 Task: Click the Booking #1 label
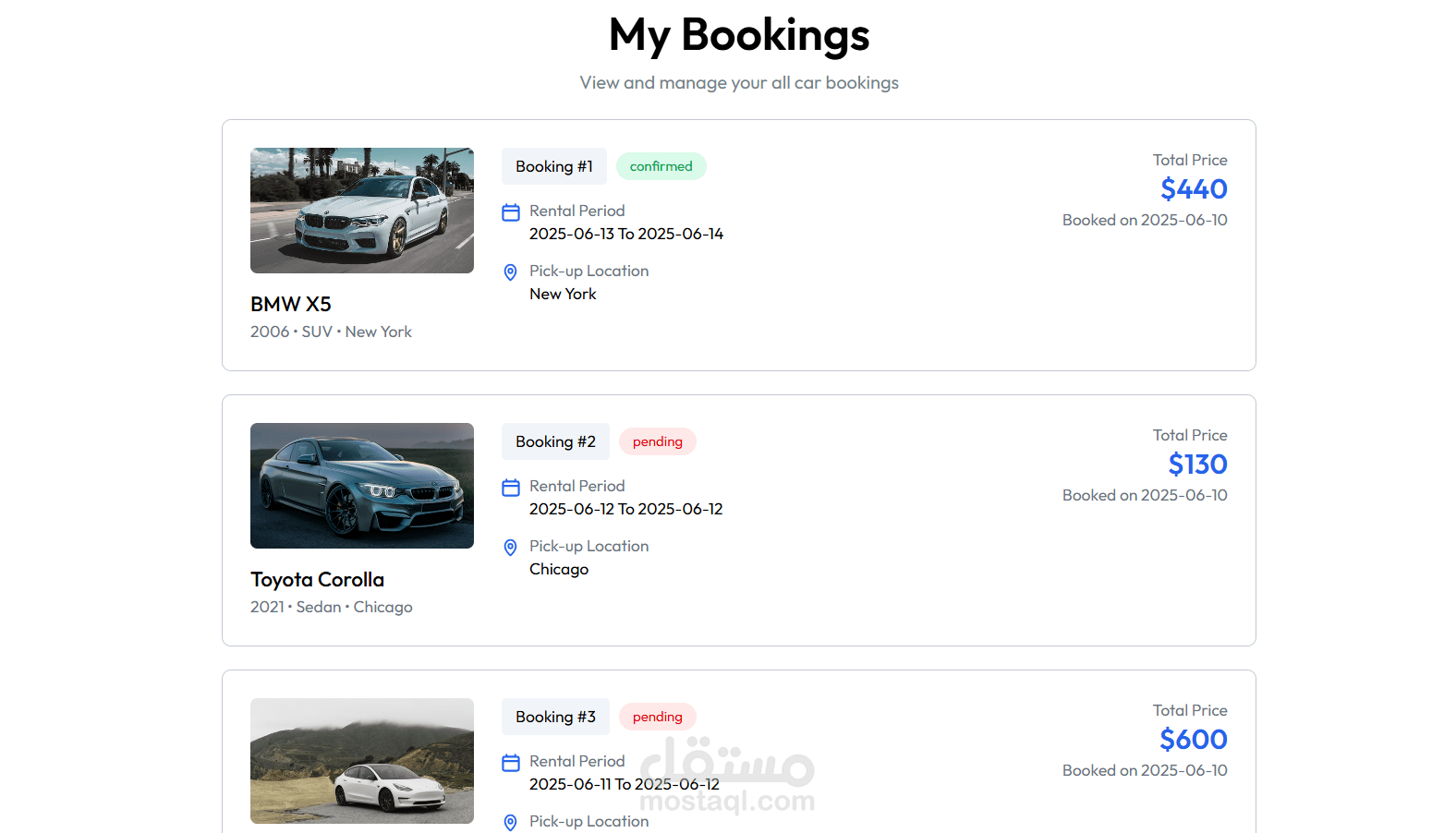pyautogui.click(x=554, y=166)
